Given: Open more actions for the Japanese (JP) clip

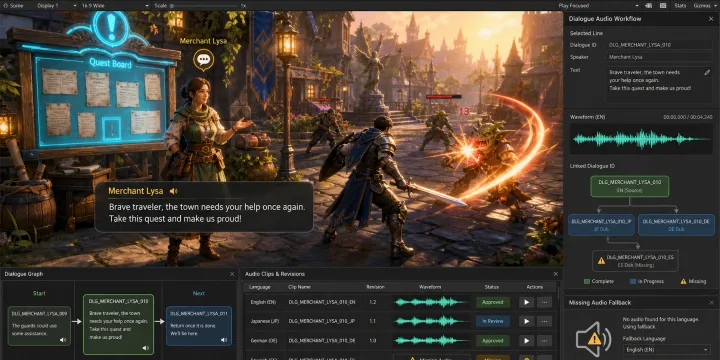Looking at the screenshot, I should point(544,321).
